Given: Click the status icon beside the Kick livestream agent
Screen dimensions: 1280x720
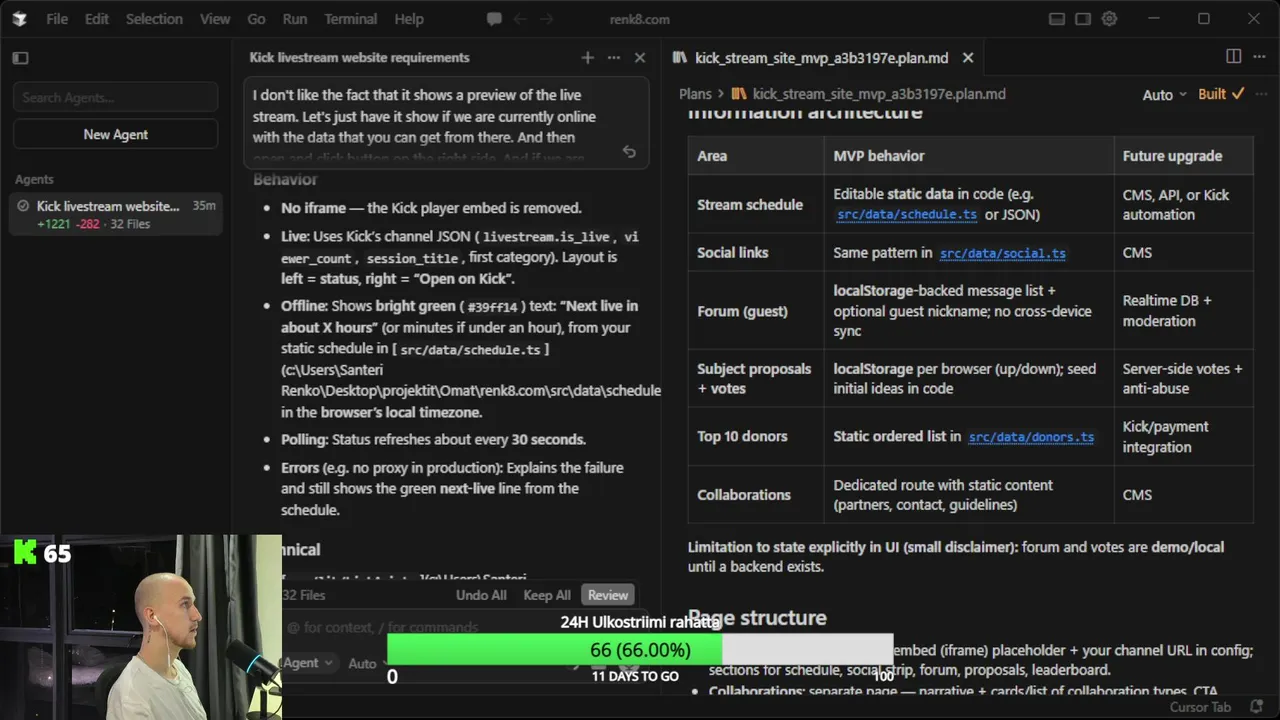Looking at the screenshot, I should (23, 206).
